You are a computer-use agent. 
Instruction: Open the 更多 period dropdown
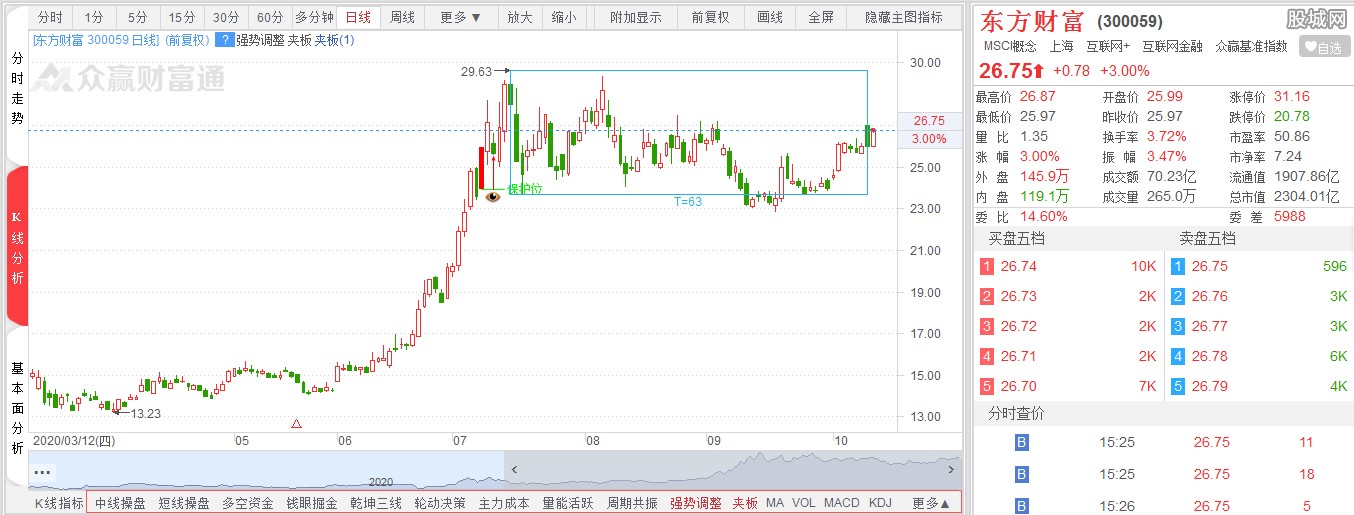click(x=460, y=17)
